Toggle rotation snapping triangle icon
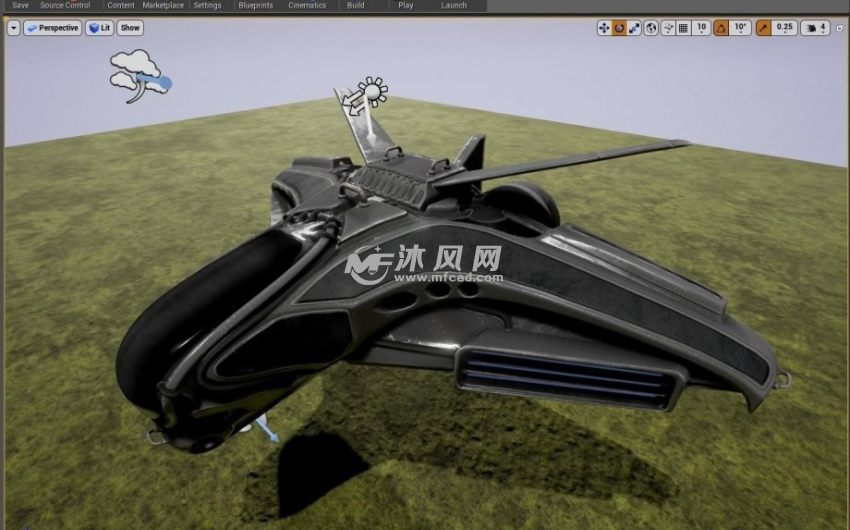Image resolution: width=850 pixels, height=530 pixels. point(721,28)
